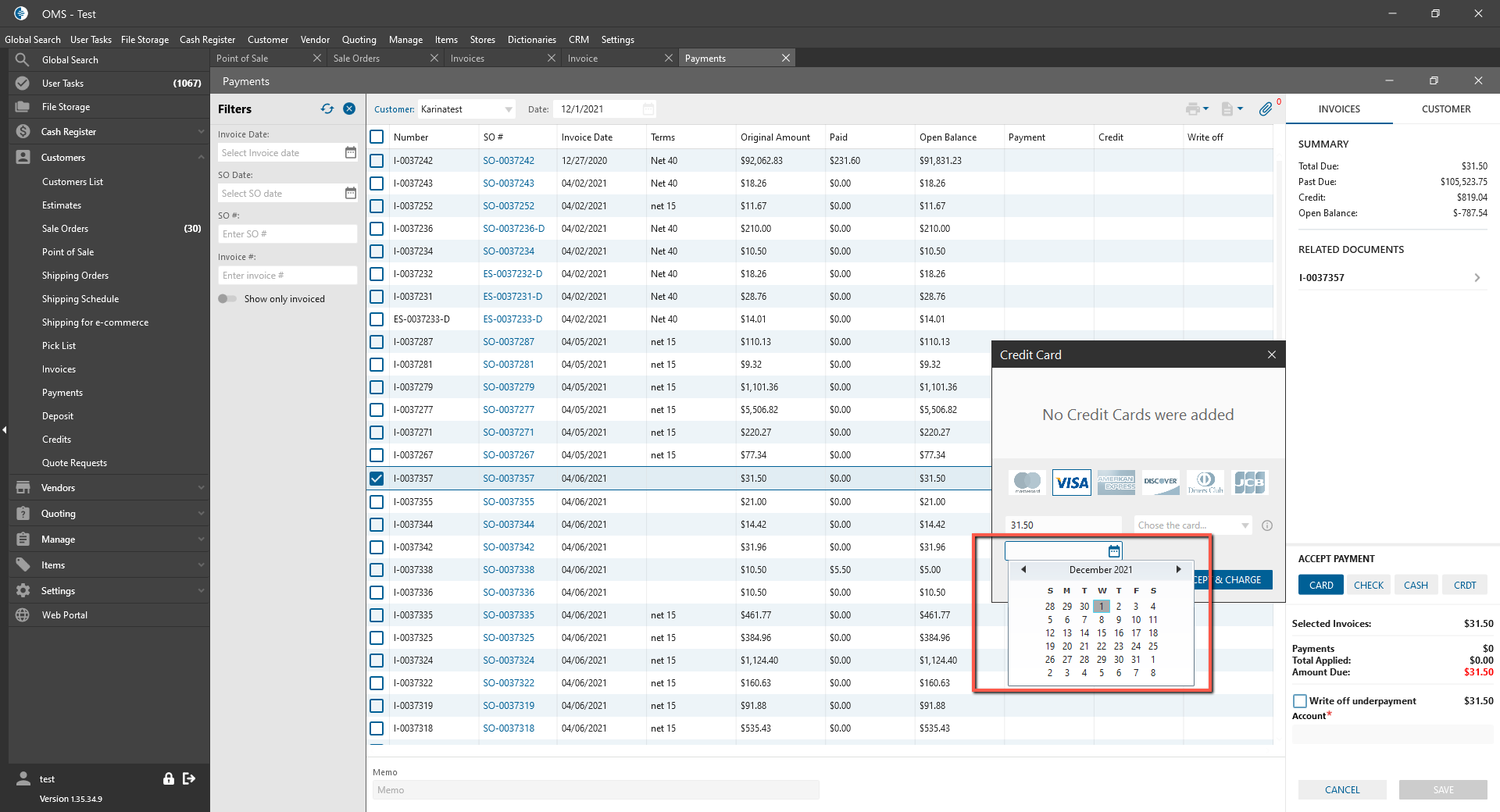Open the Invoice Date calendar picker icon
Viewport: 1500px width, 812px height.
click(351, 152)
